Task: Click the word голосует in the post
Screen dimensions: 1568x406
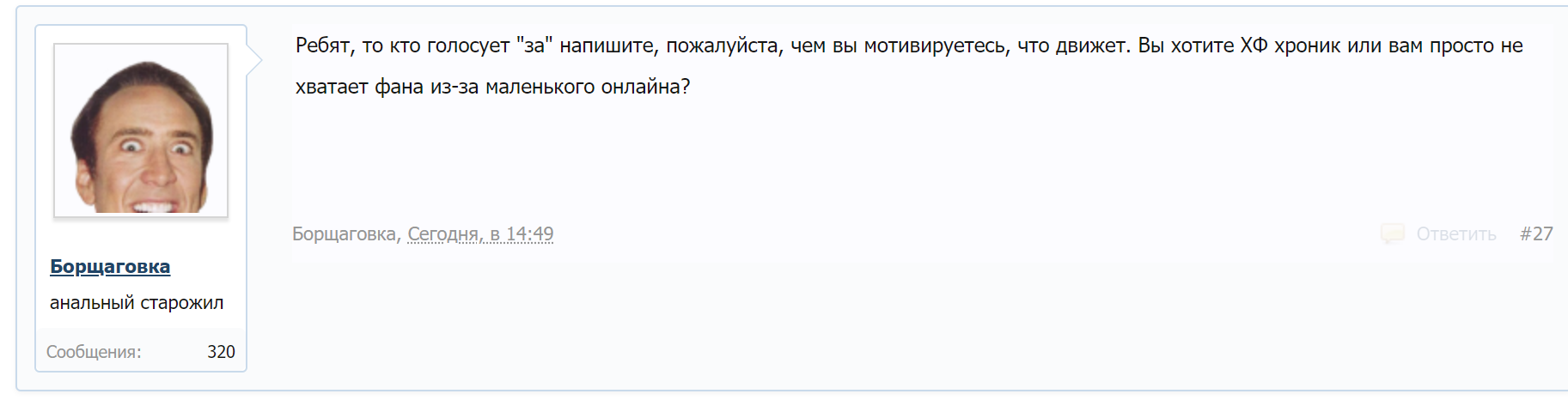Action: point(468,45)
